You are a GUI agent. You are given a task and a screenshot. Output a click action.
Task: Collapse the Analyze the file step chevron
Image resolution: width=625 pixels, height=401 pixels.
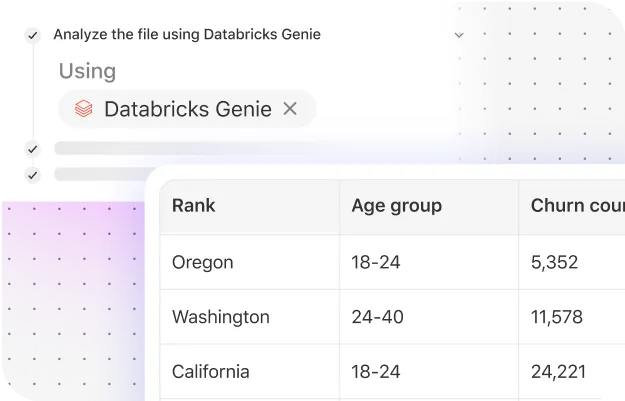pos(459,35)
